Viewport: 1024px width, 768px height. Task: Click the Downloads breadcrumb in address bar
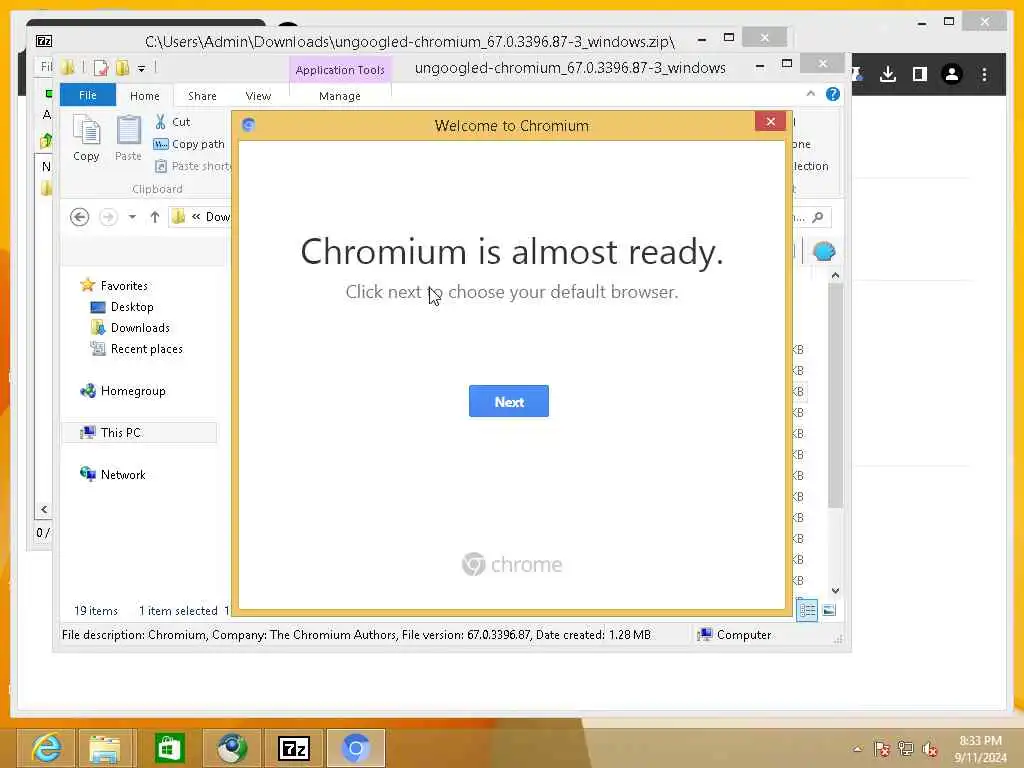pyautogui.click(x=217, y=217)
